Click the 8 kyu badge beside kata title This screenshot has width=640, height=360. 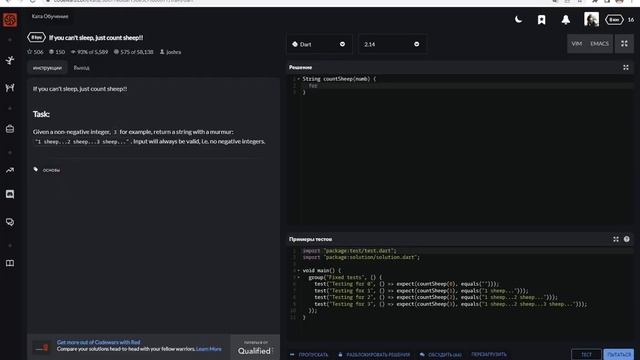click(36, 38)
